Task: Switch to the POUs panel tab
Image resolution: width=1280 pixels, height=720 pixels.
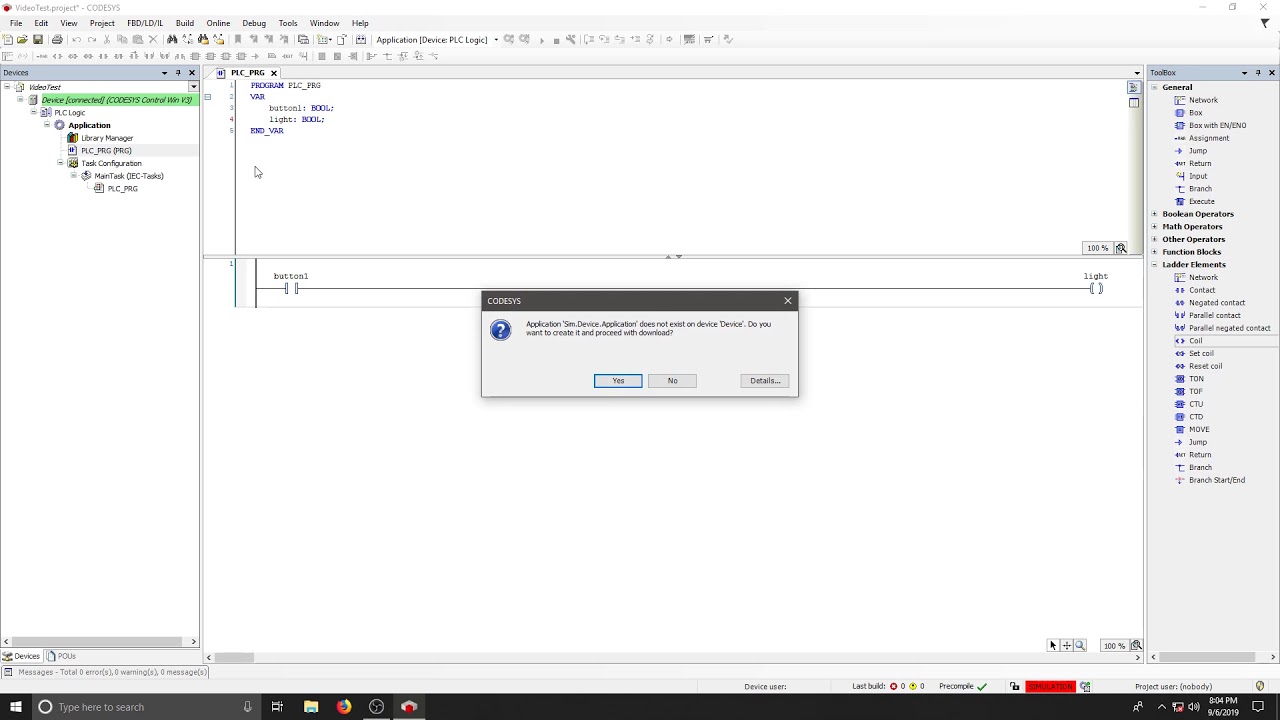Action: [x=62, y=656]
